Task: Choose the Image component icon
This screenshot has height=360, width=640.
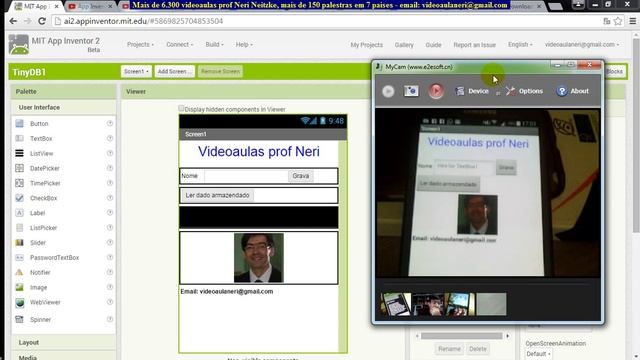Action: click(19, 287)
